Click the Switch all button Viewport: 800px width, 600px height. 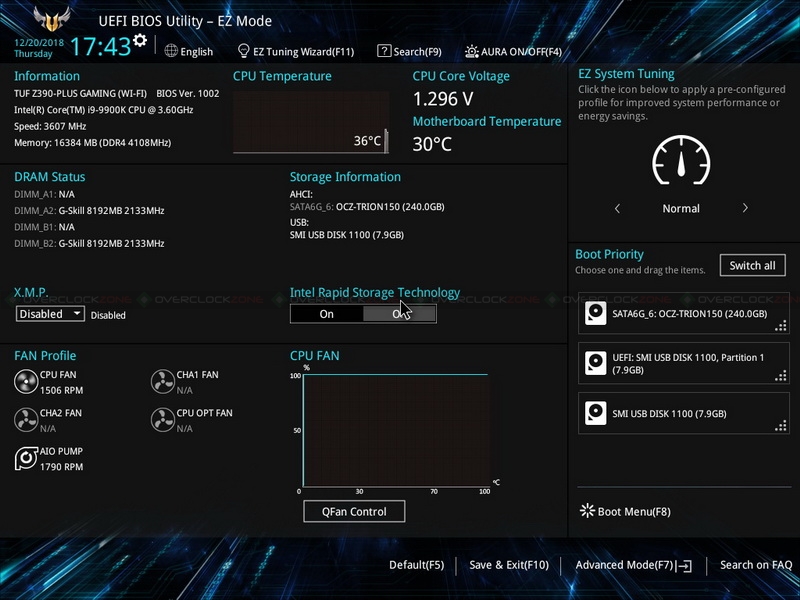point(753,265)
